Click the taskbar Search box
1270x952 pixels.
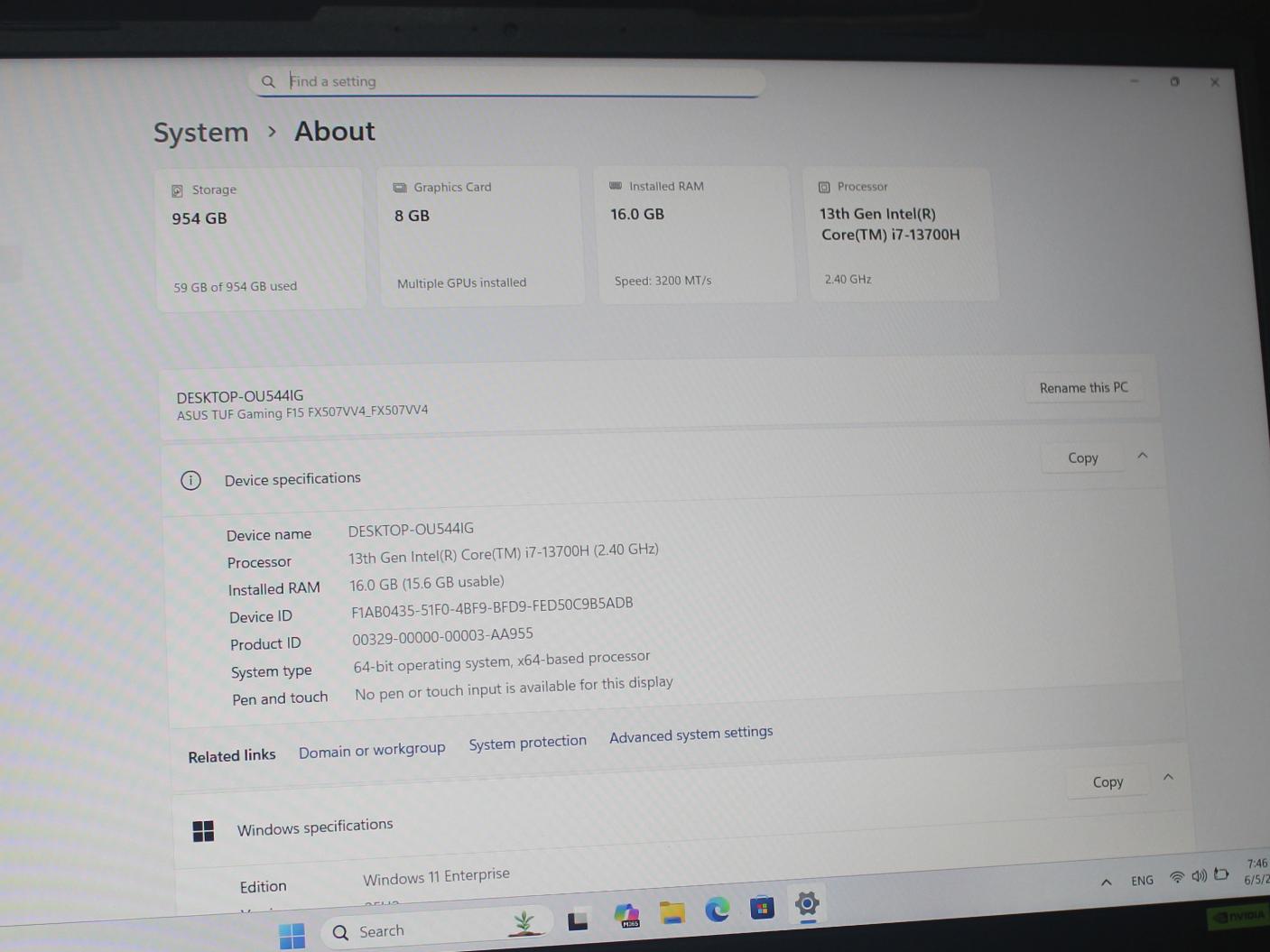pos(436,928)
